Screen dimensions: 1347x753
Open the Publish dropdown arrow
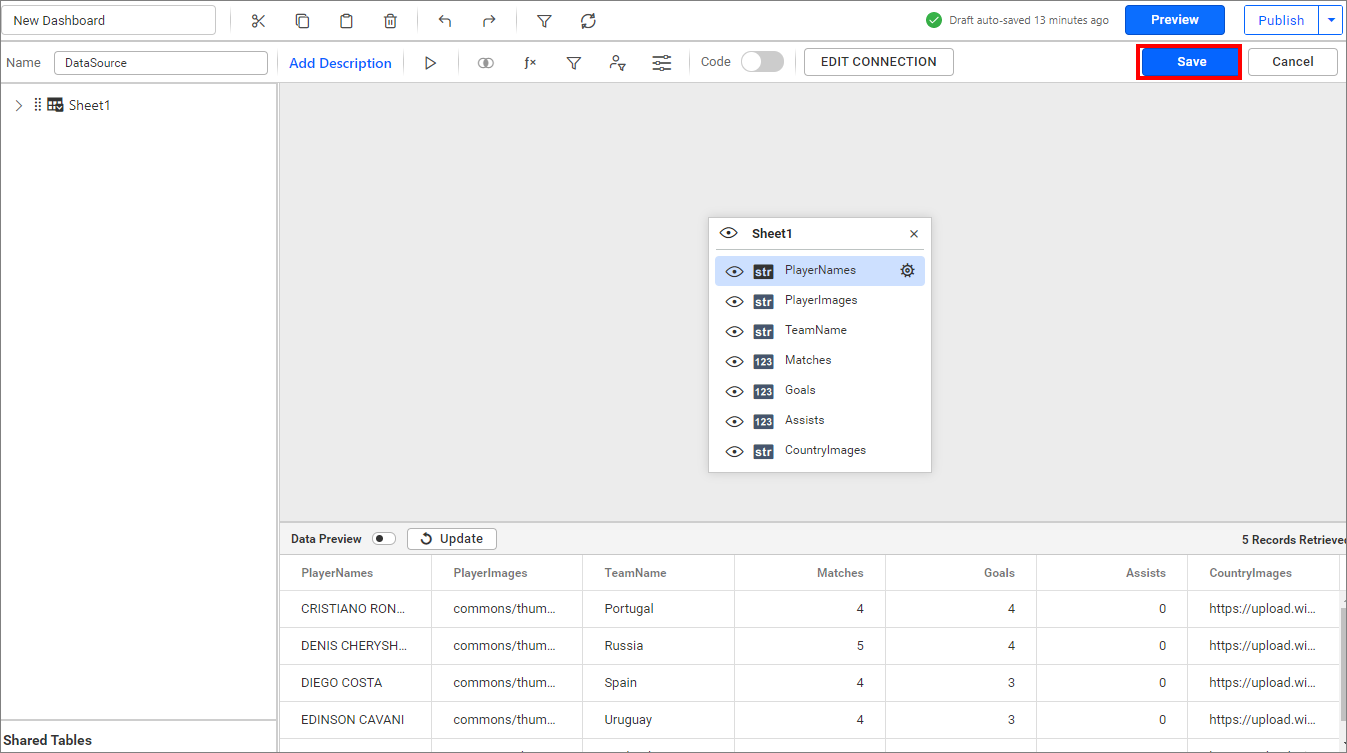(x=1330, y=20)
